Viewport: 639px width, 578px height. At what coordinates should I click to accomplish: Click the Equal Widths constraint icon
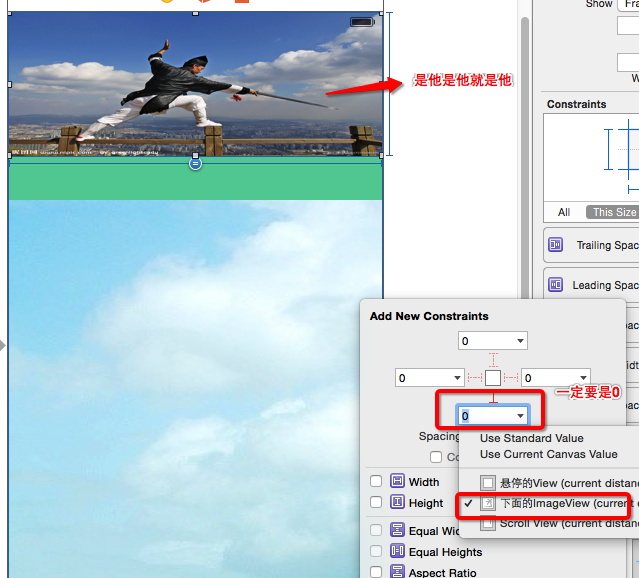pos(397,530)
